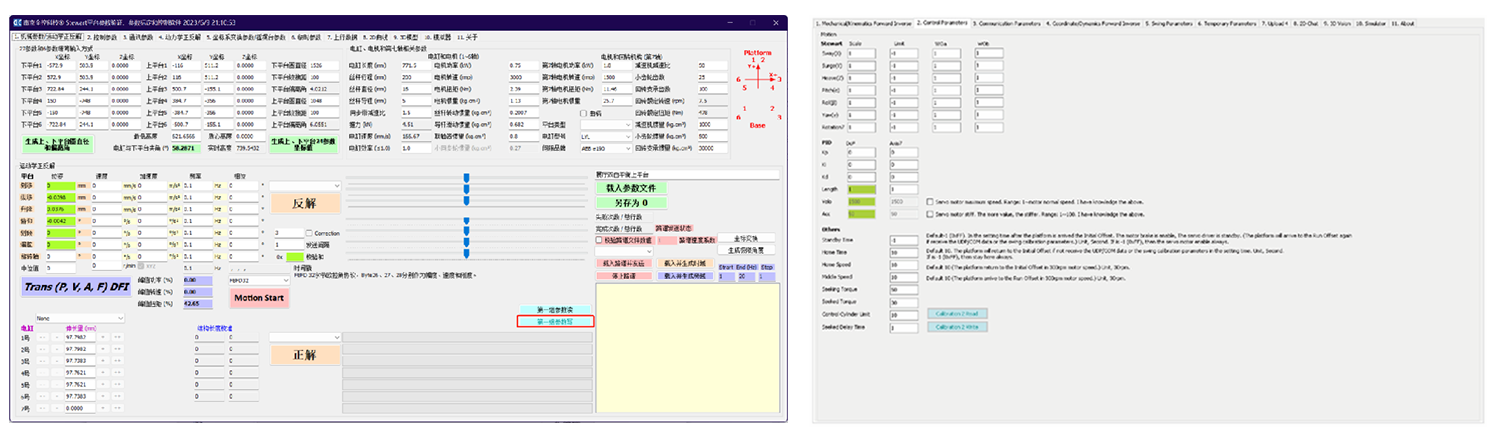The width and height of the screenshot is (1500, 437).
Task: Click the 第一组参数写 write button
Action: (555, 321)
